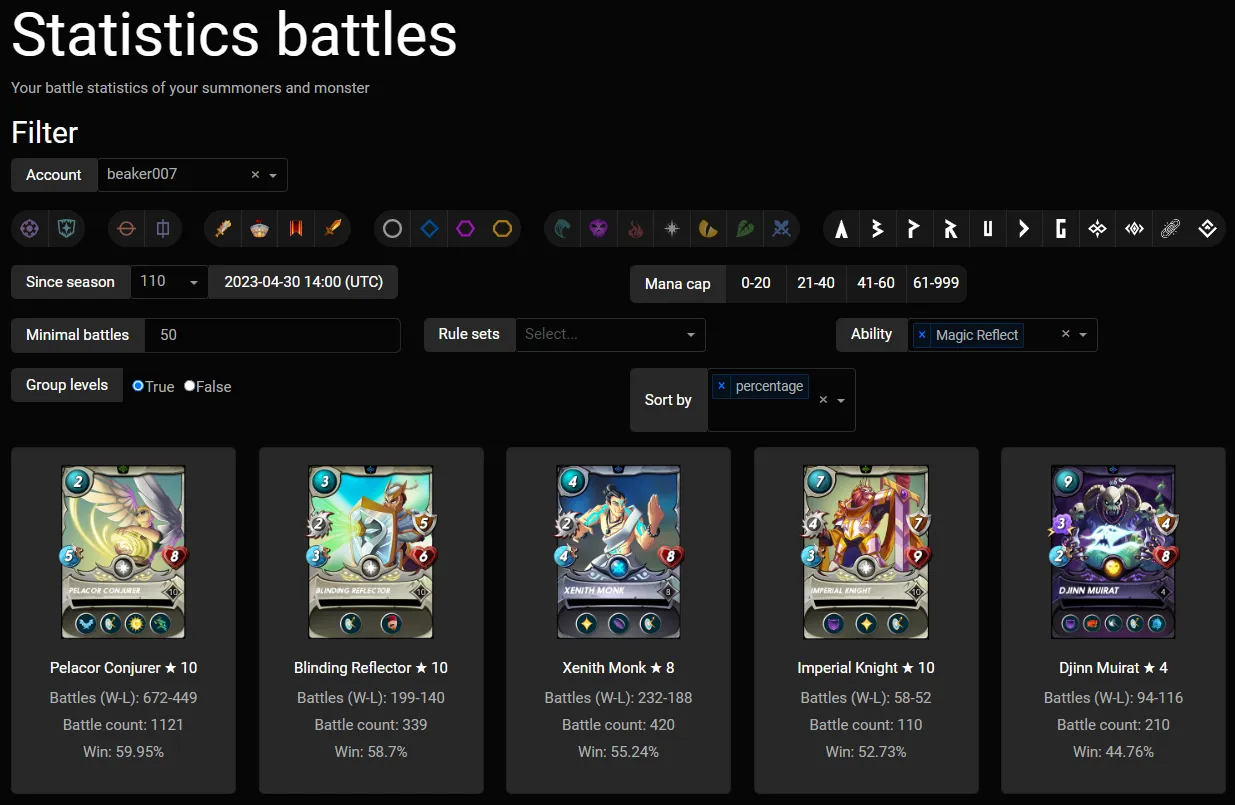The image size is (1235, 805).
Task: Remove the Magic Reflect ability tag
Action: point(921,335)
